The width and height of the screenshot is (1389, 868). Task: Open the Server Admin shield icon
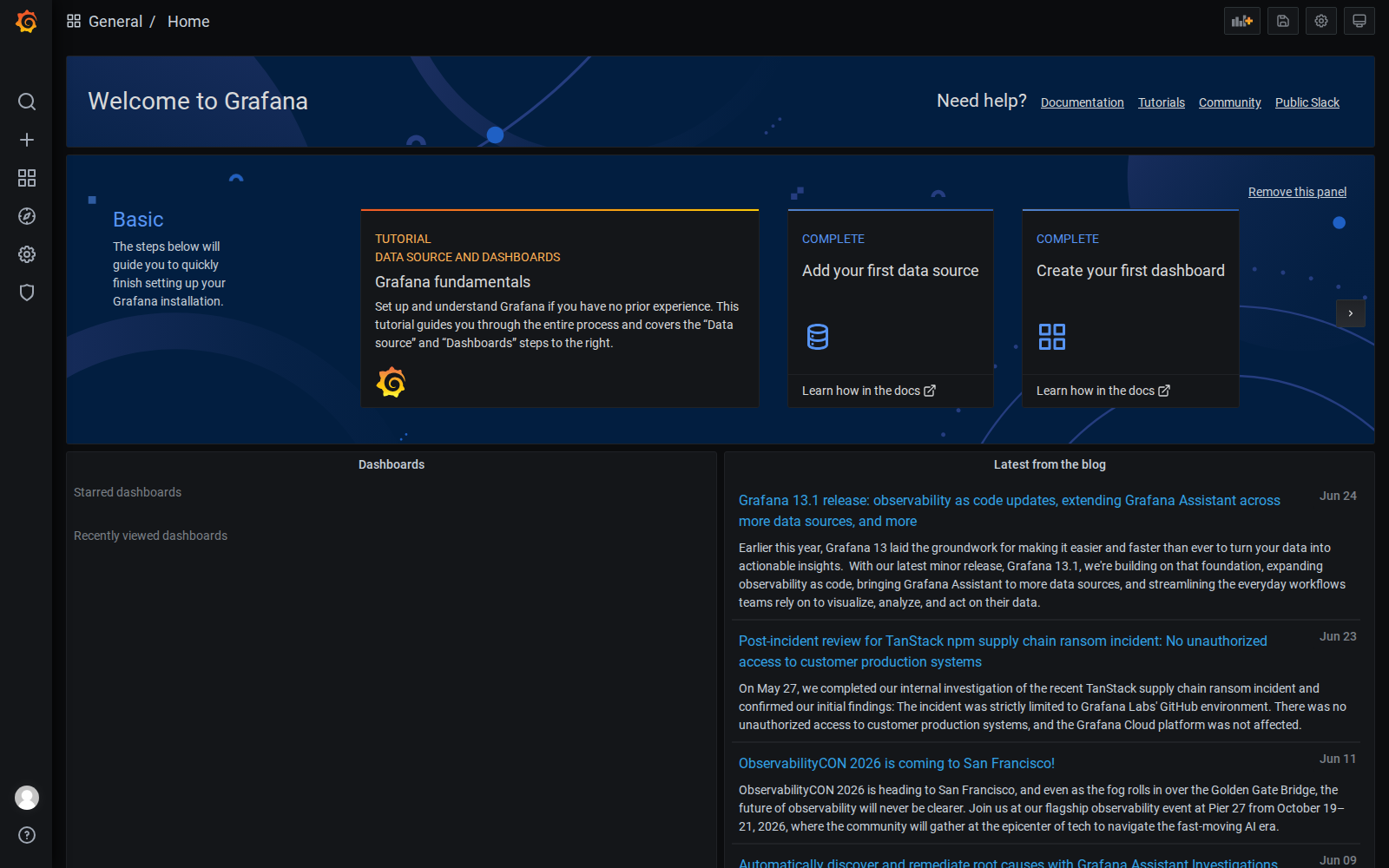click(x=27, y=293)
